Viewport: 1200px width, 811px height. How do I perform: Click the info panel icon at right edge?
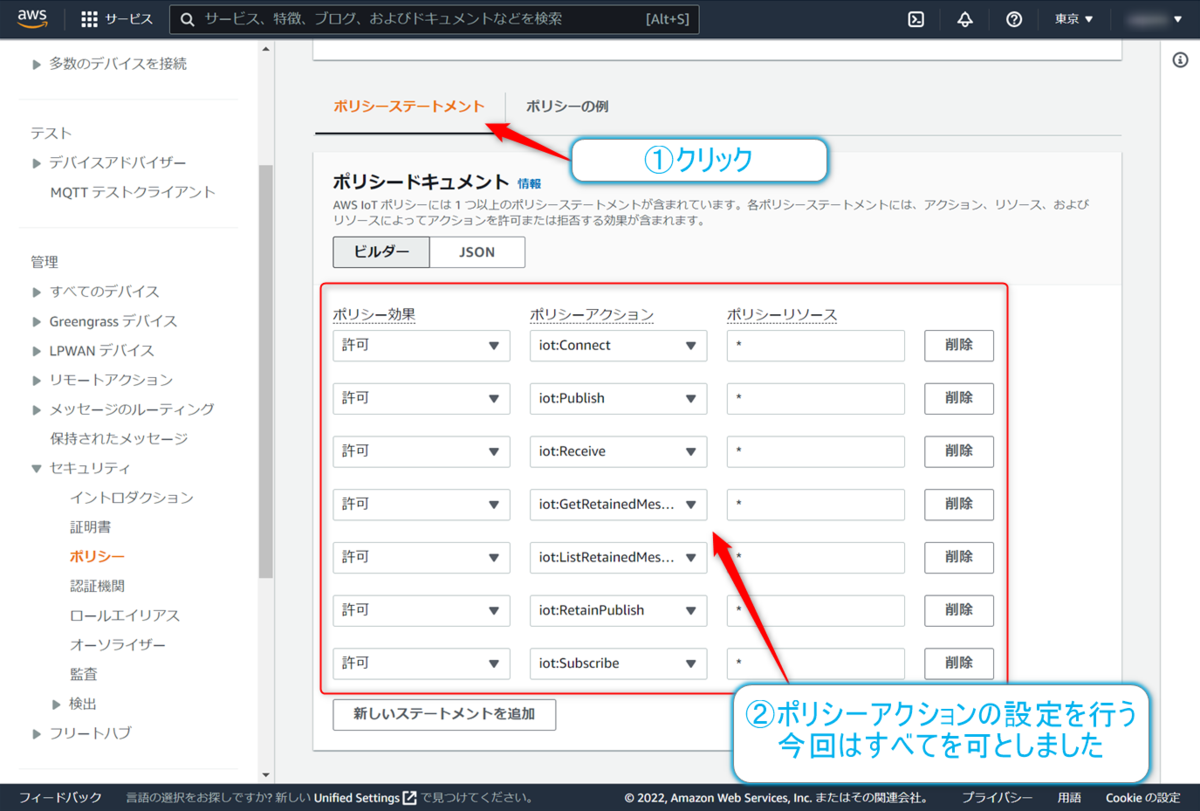point(1180,61)
